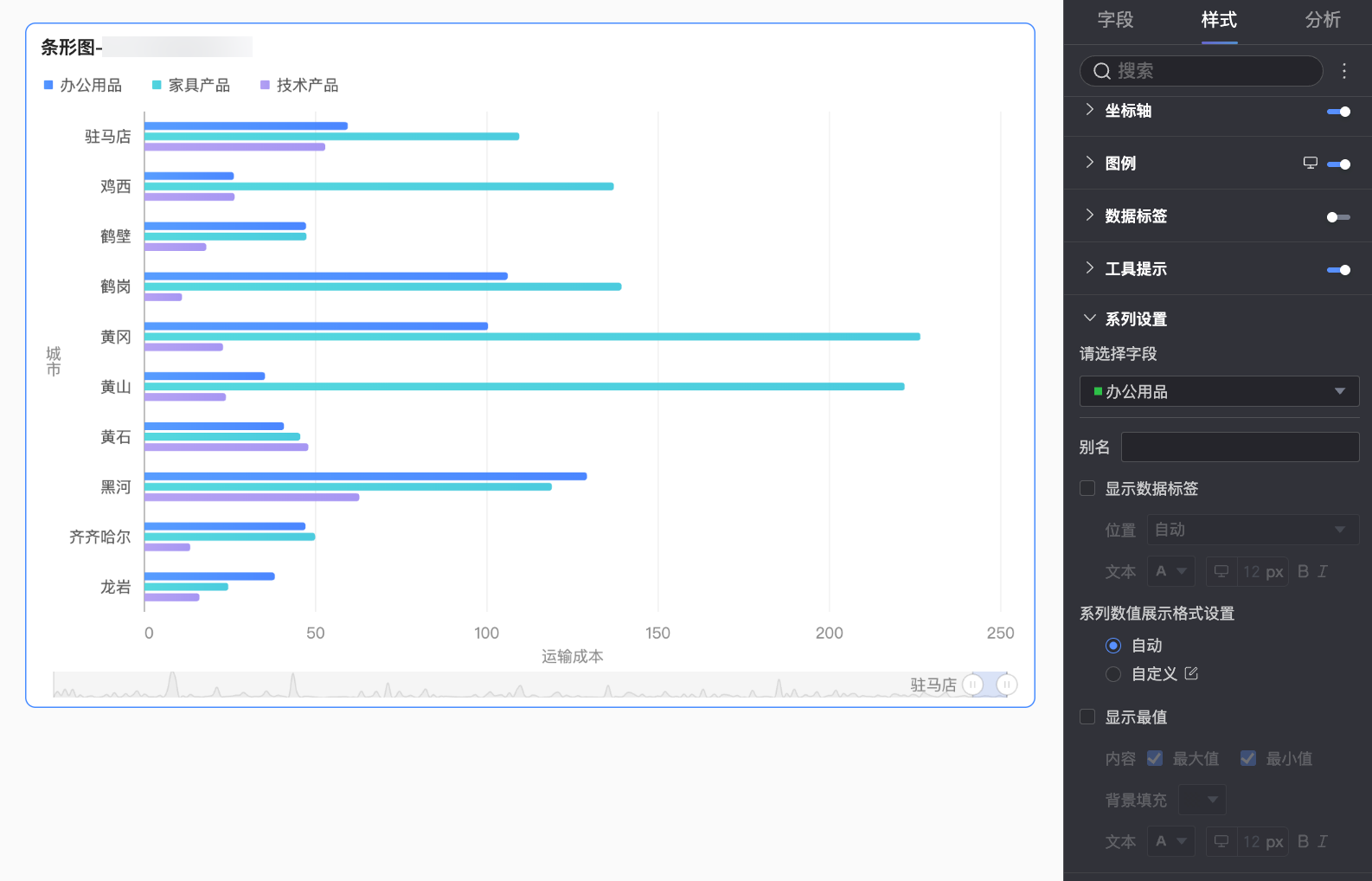The width and height of the screenshot is (1372, 881).
Task: Enable the 数据标签 switch
Action: point(1338,217)
